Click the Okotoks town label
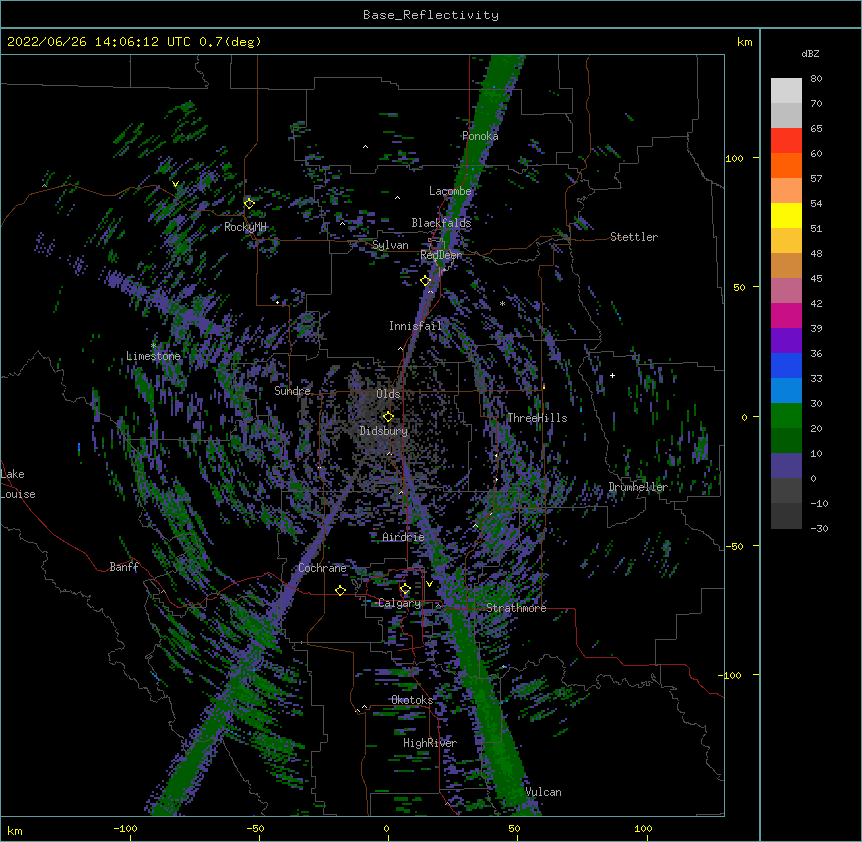 click(x=412, y=700)
